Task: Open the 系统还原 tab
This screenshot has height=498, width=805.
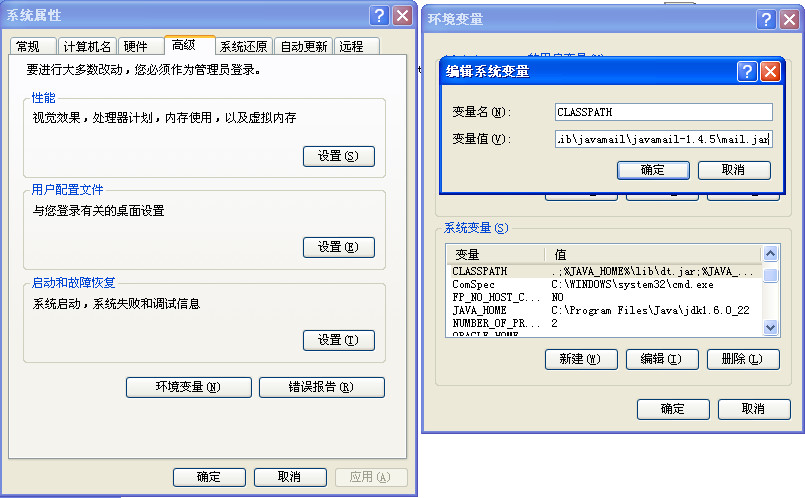Action: point(244,46)
